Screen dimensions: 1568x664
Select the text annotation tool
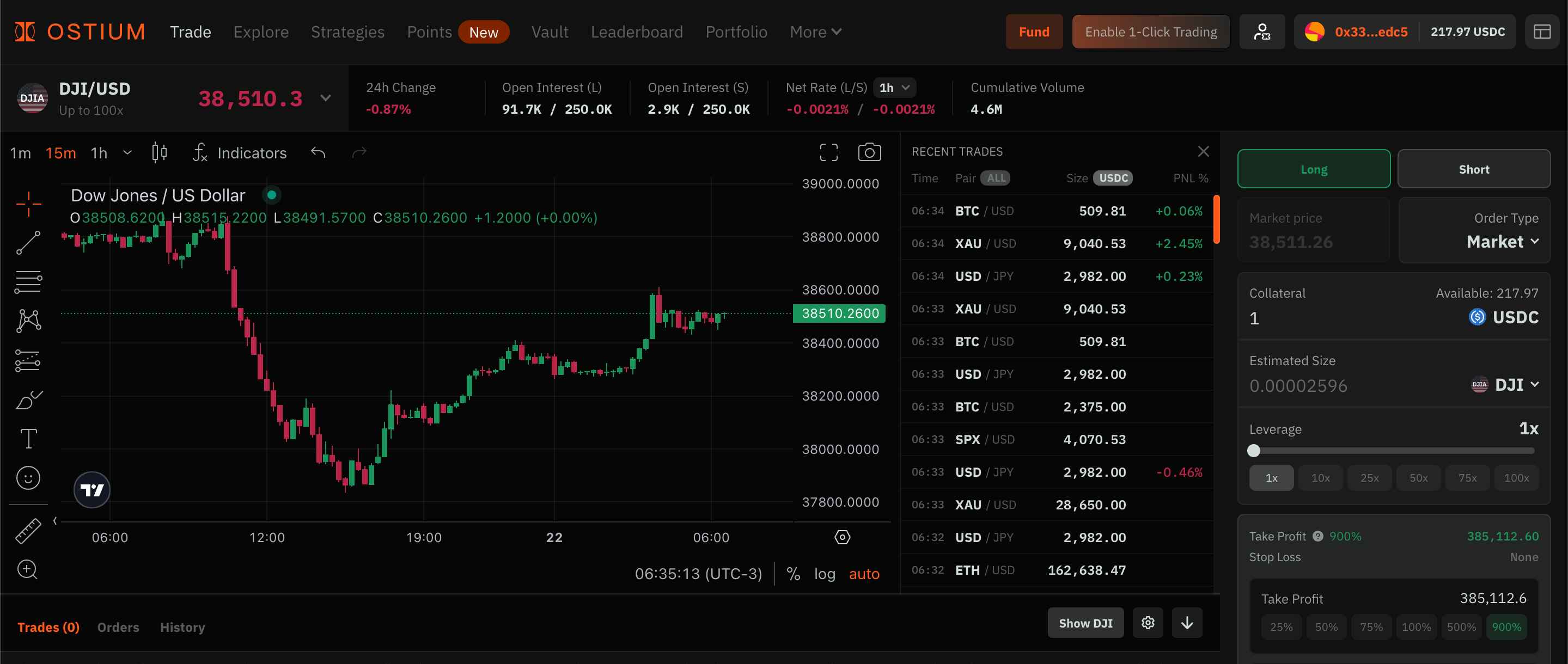[x=28, y=439]
